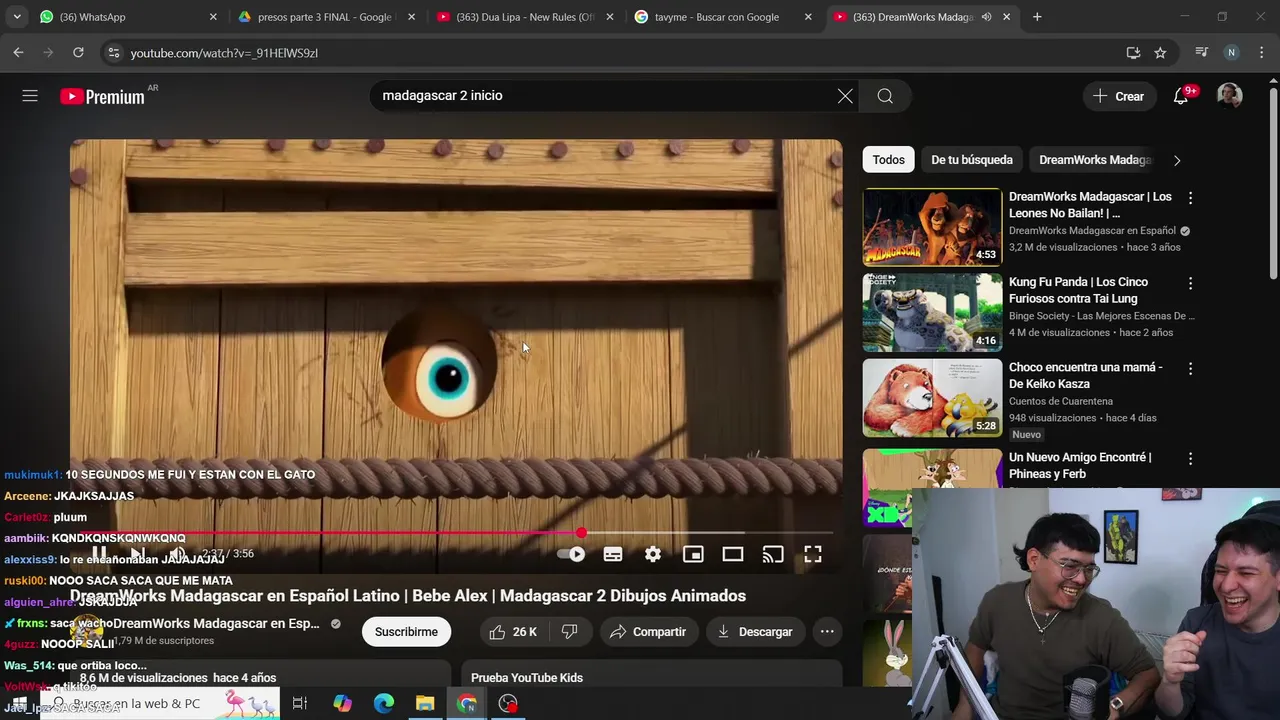The height and width of the screenshot is (720, 1280).
Task: Open a new browser tab
Action: [1037, 17]
